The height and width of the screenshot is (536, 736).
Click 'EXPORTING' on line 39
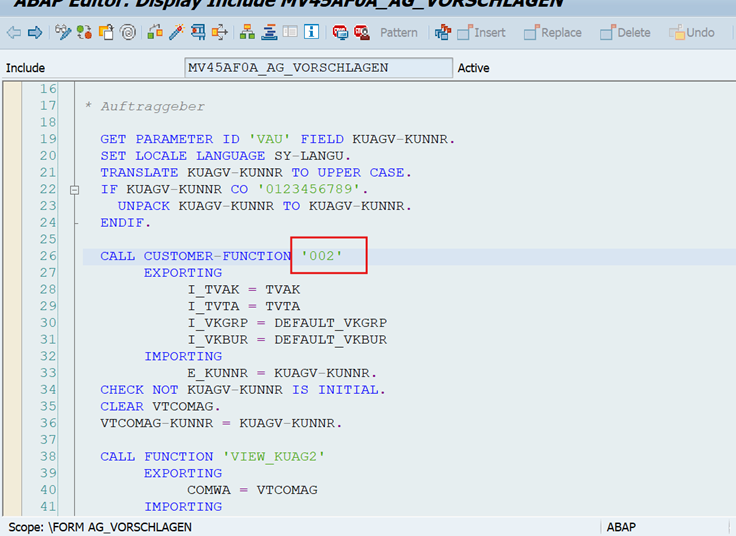(x=183, y=473)
